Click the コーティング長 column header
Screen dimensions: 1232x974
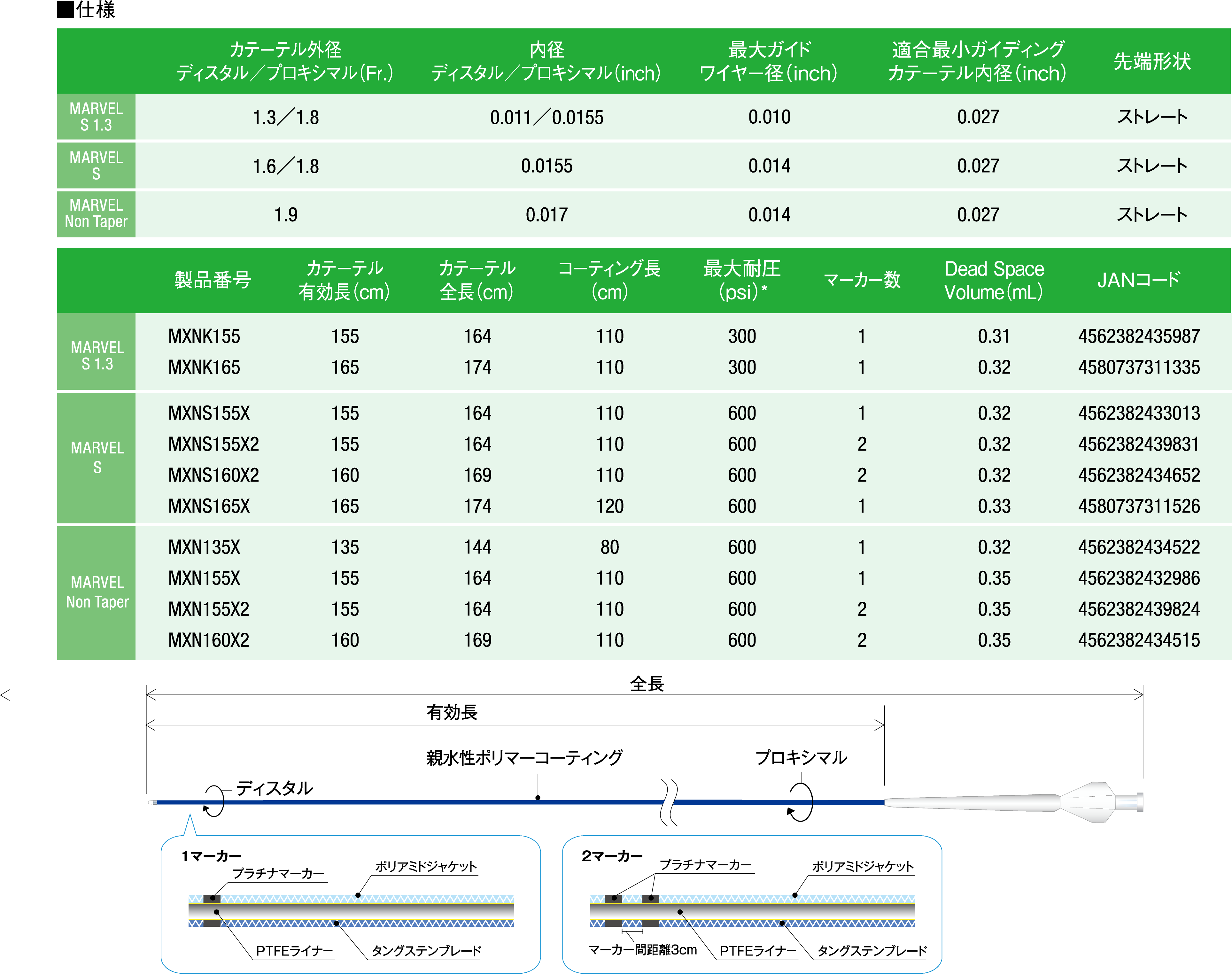609,280
